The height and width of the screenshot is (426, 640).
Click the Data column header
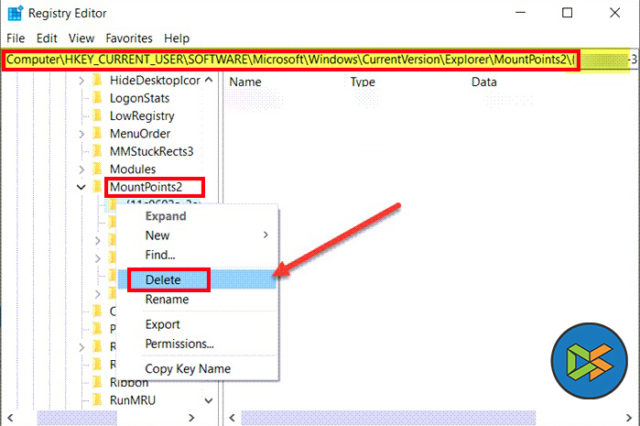tap(484, 82)
